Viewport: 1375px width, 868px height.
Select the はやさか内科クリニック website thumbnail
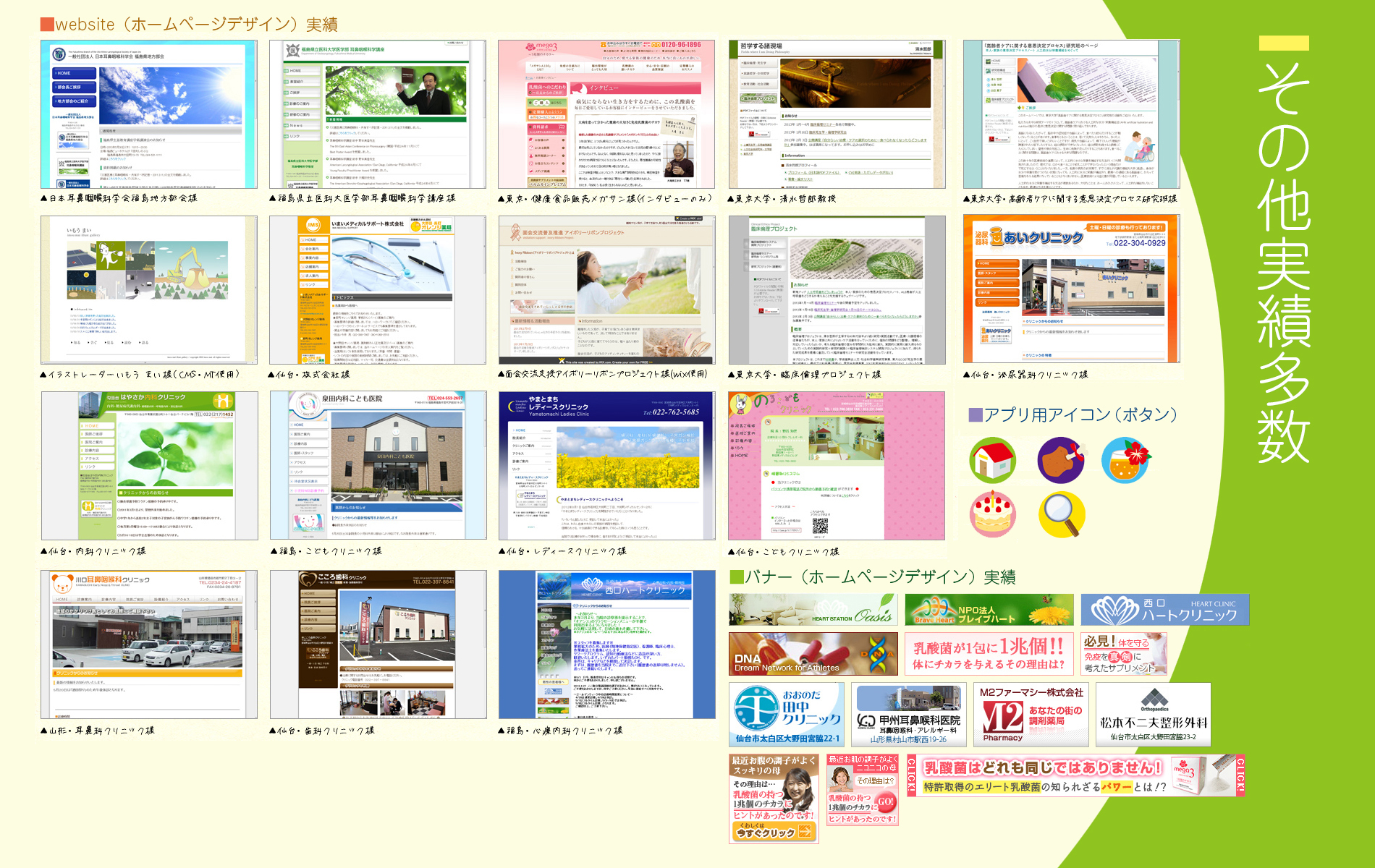click(x=149, y=466)
